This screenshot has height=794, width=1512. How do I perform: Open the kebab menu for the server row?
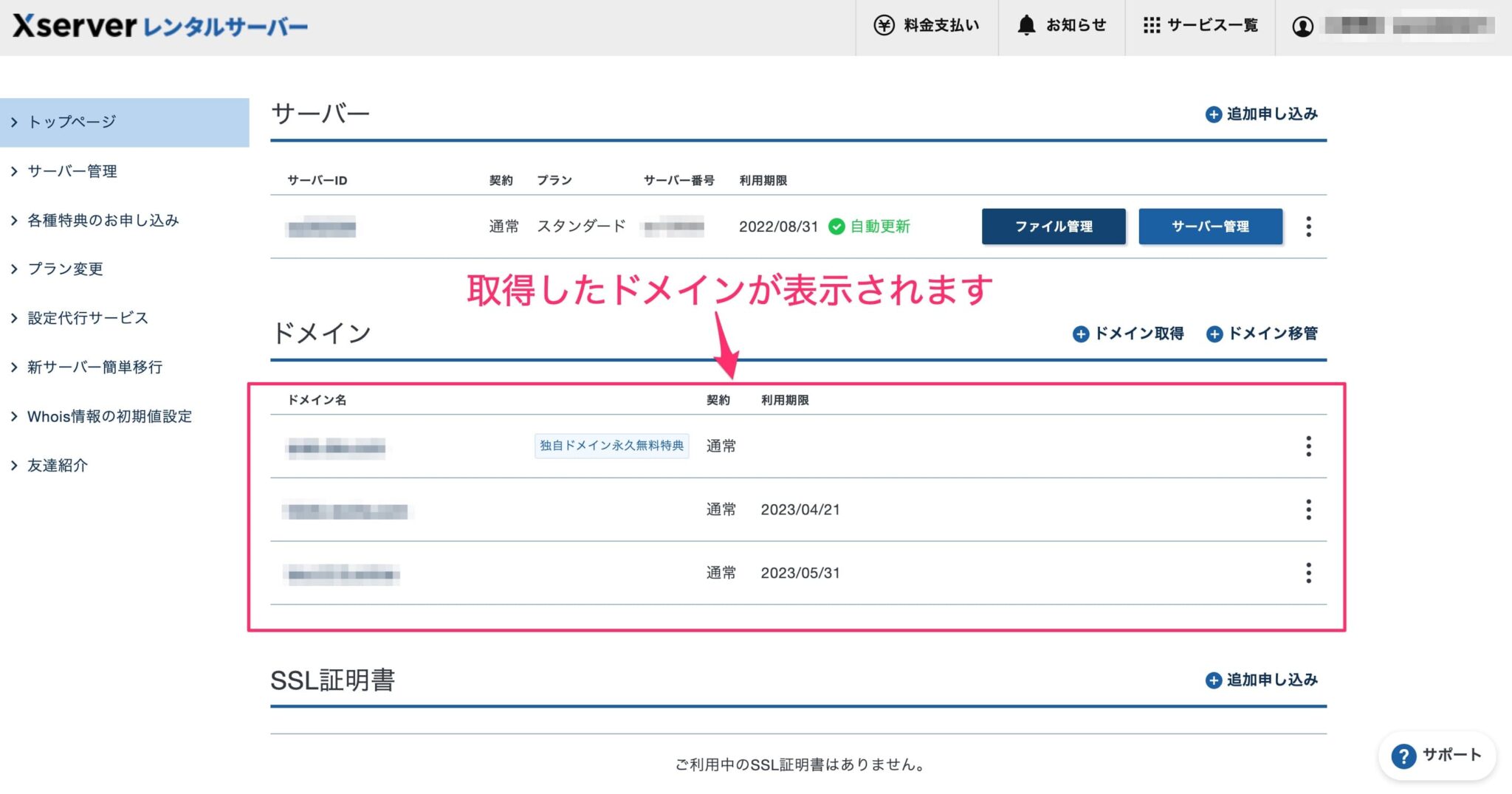pyautogui.click(x=1308, y=227)
